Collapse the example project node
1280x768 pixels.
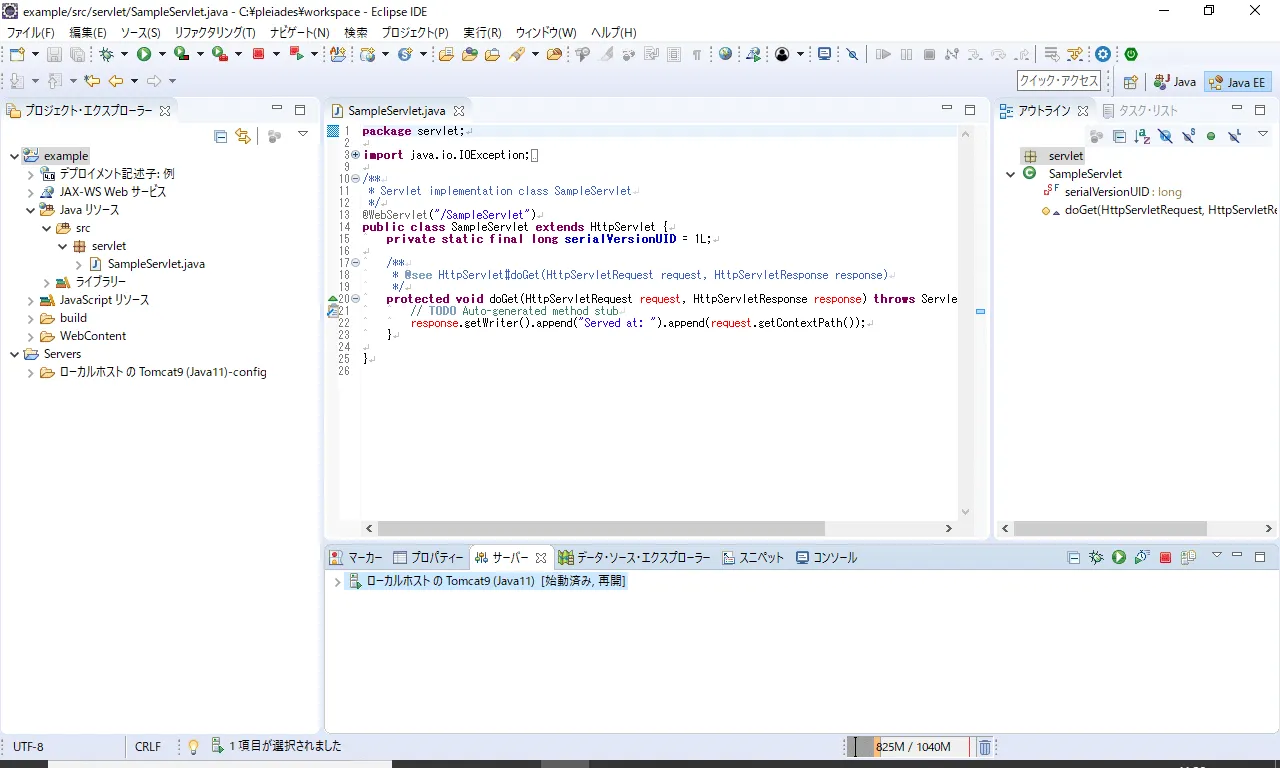pos(14,156)
